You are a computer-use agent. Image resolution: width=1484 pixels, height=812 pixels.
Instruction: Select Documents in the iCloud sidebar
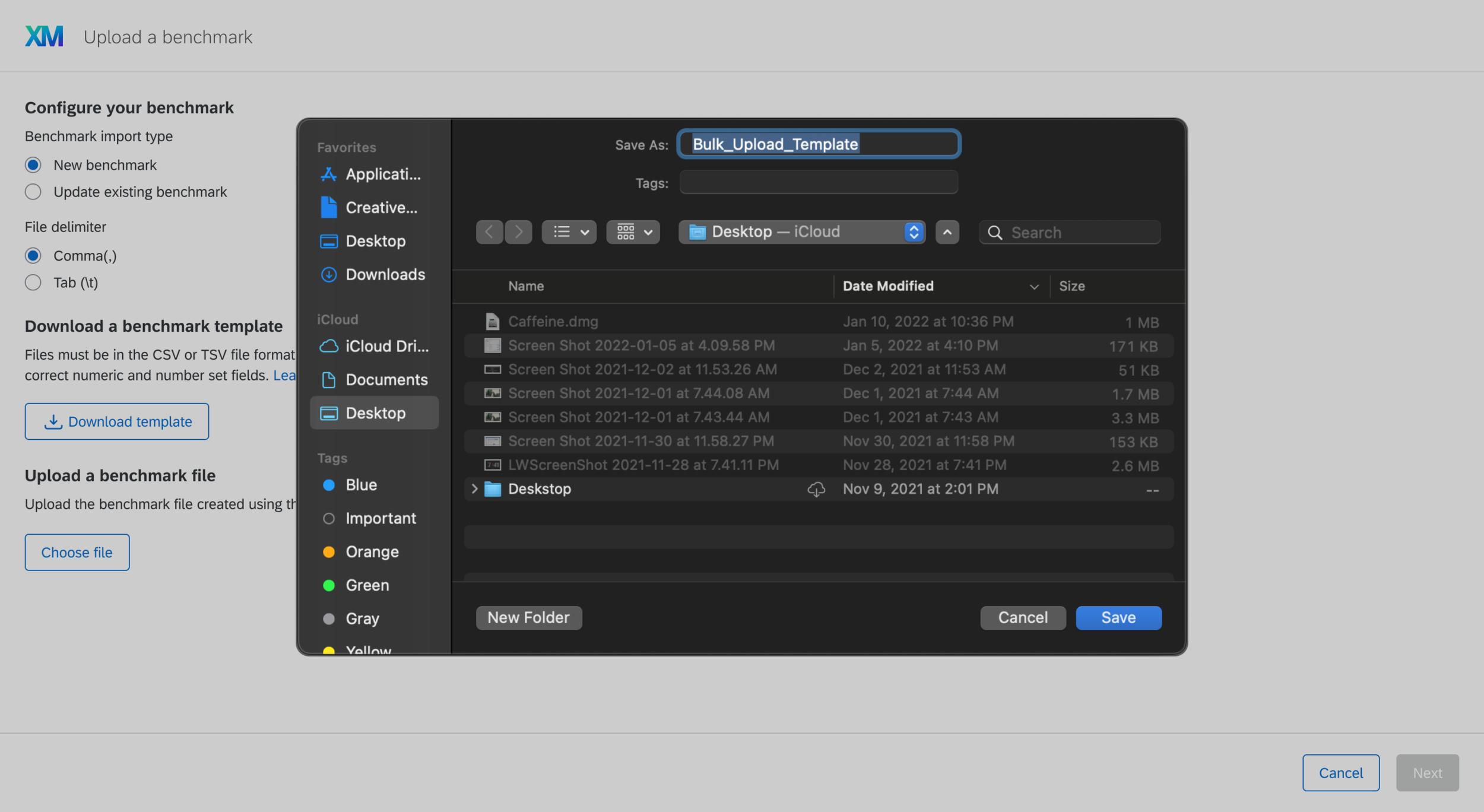click(386, 380)
